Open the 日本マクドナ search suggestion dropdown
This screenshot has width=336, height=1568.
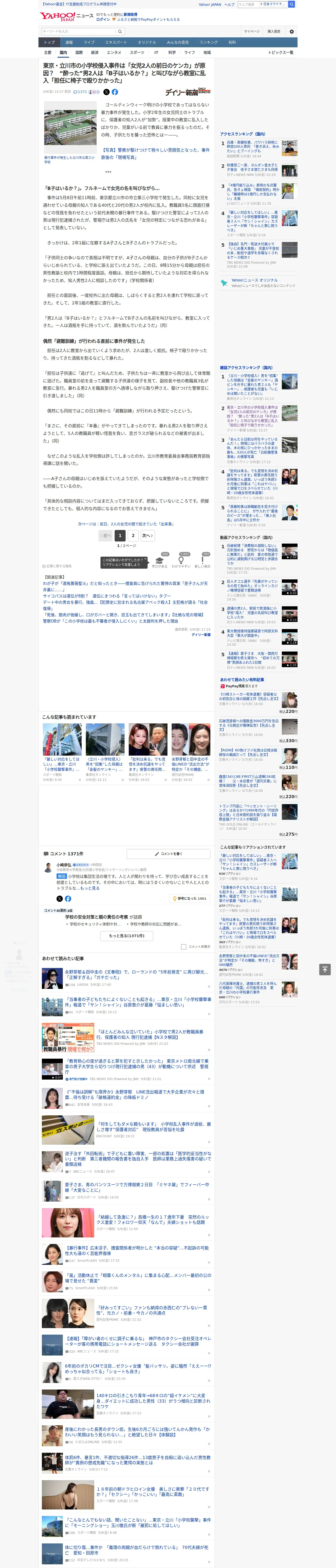point(273,4)
